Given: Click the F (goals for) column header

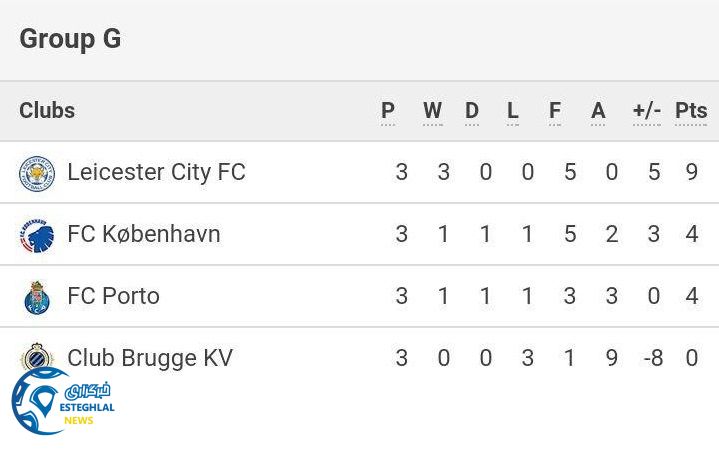Looking at the screenshot, I should (x=555, y=111).
